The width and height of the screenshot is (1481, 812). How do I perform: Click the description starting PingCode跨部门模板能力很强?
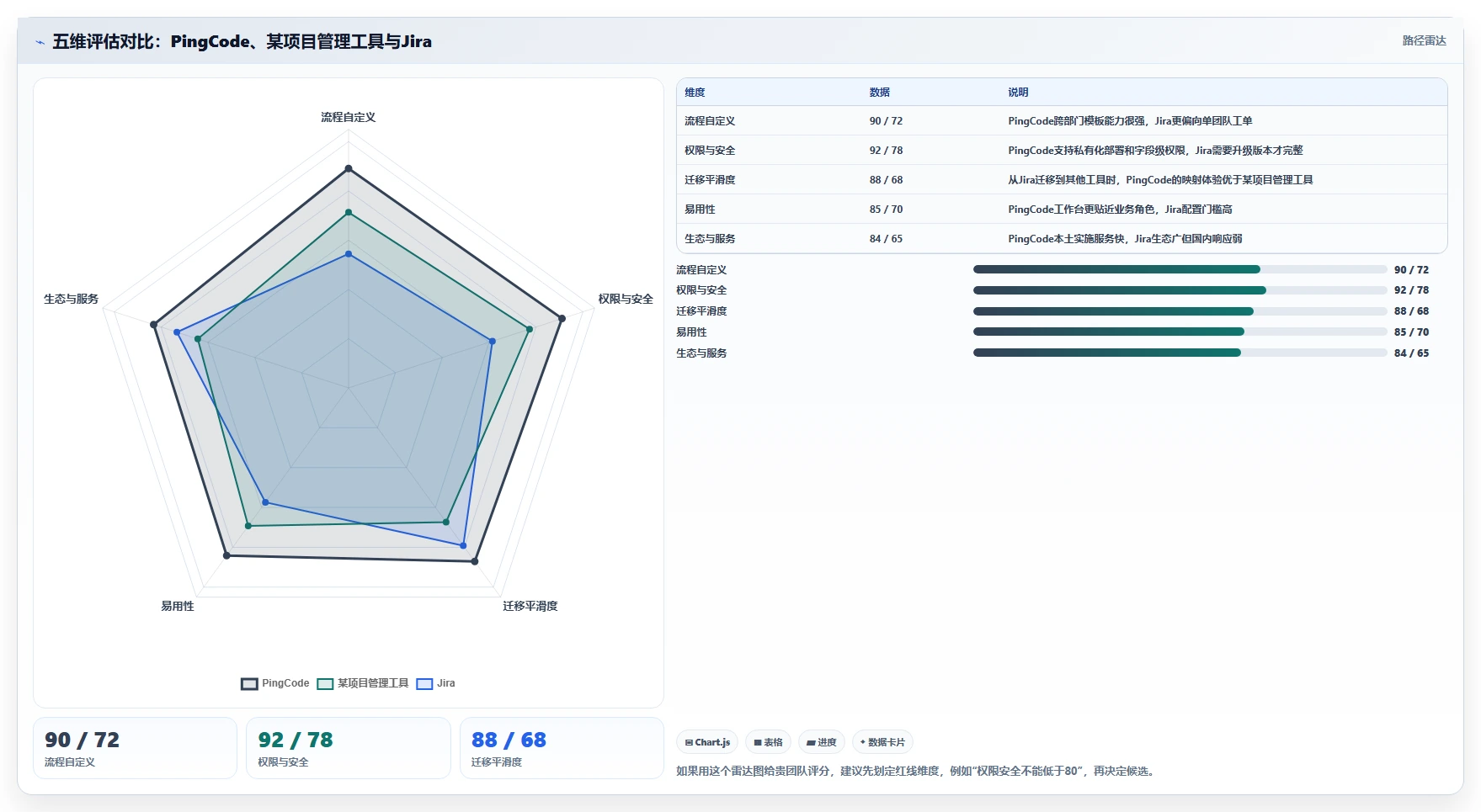click(1130, 121)
